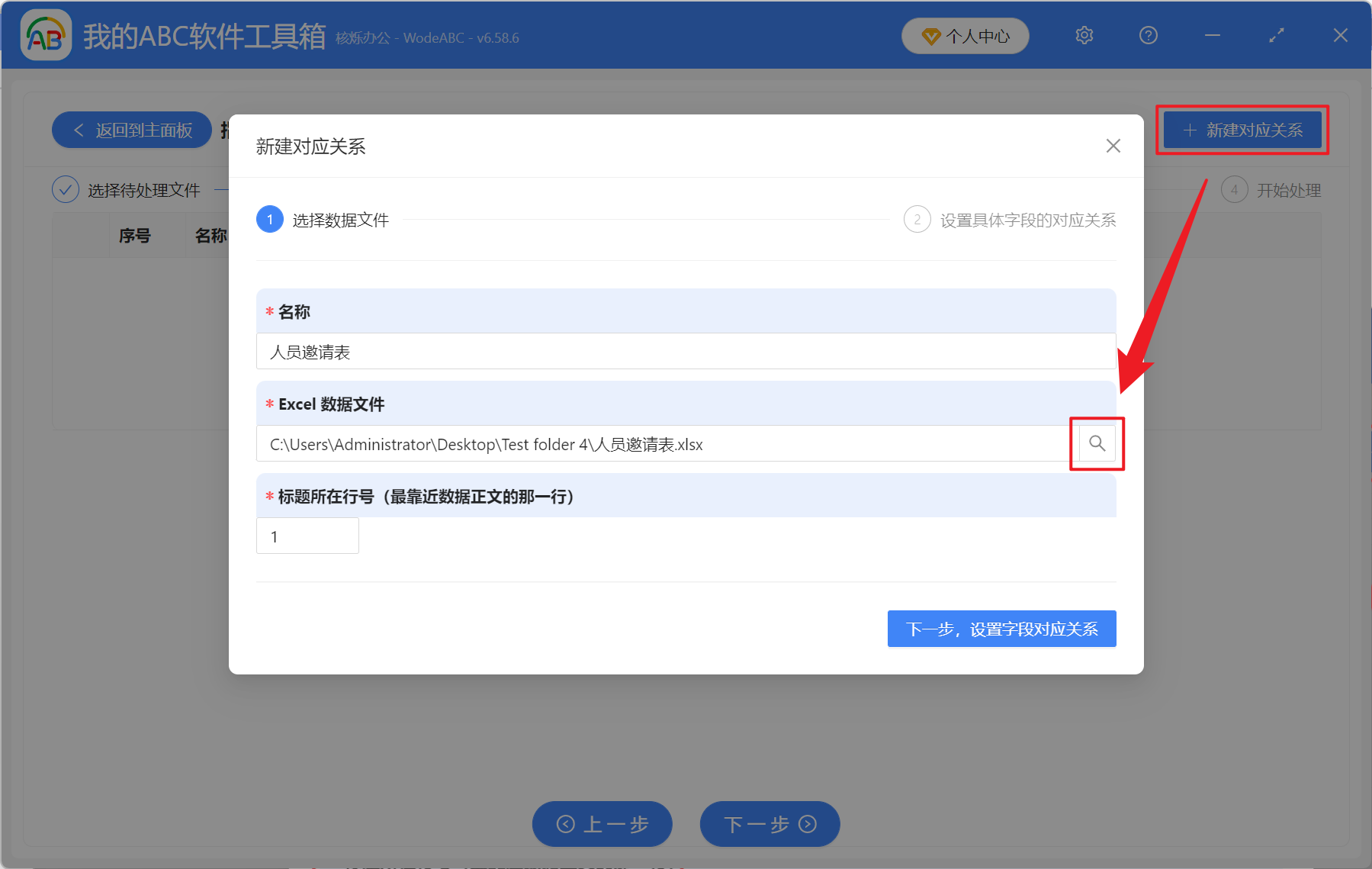Viewport: 1372px width, 869px height.
Task: Select step 2 设置具体字段的对应关系 indicator
Action: 917,219
